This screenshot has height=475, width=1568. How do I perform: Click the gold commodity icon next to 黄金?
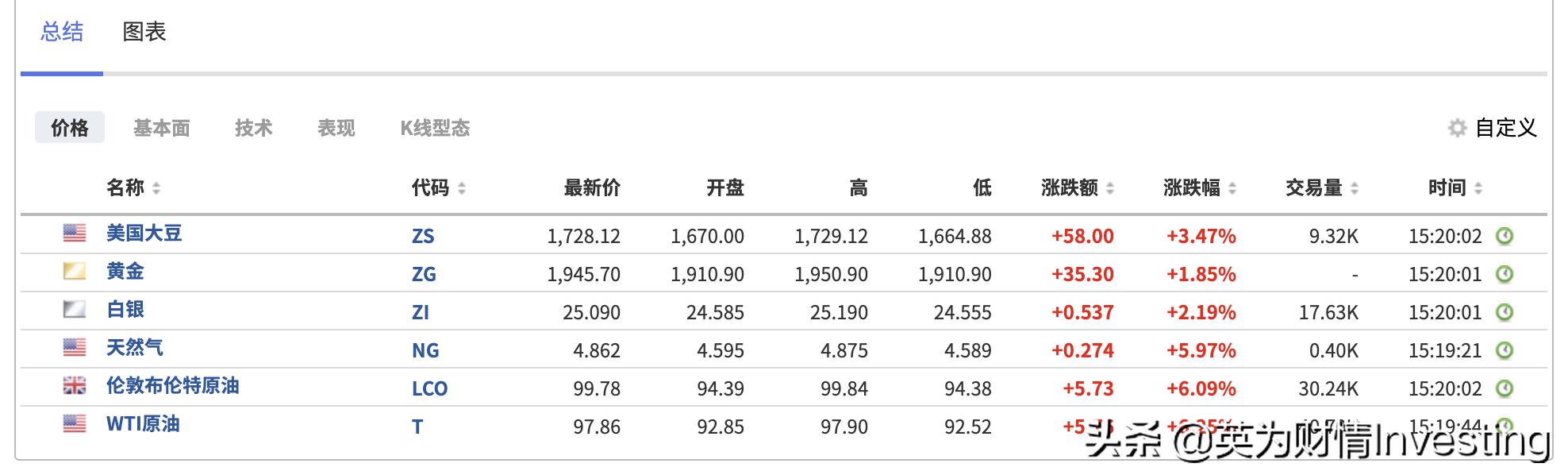[75, 272]
